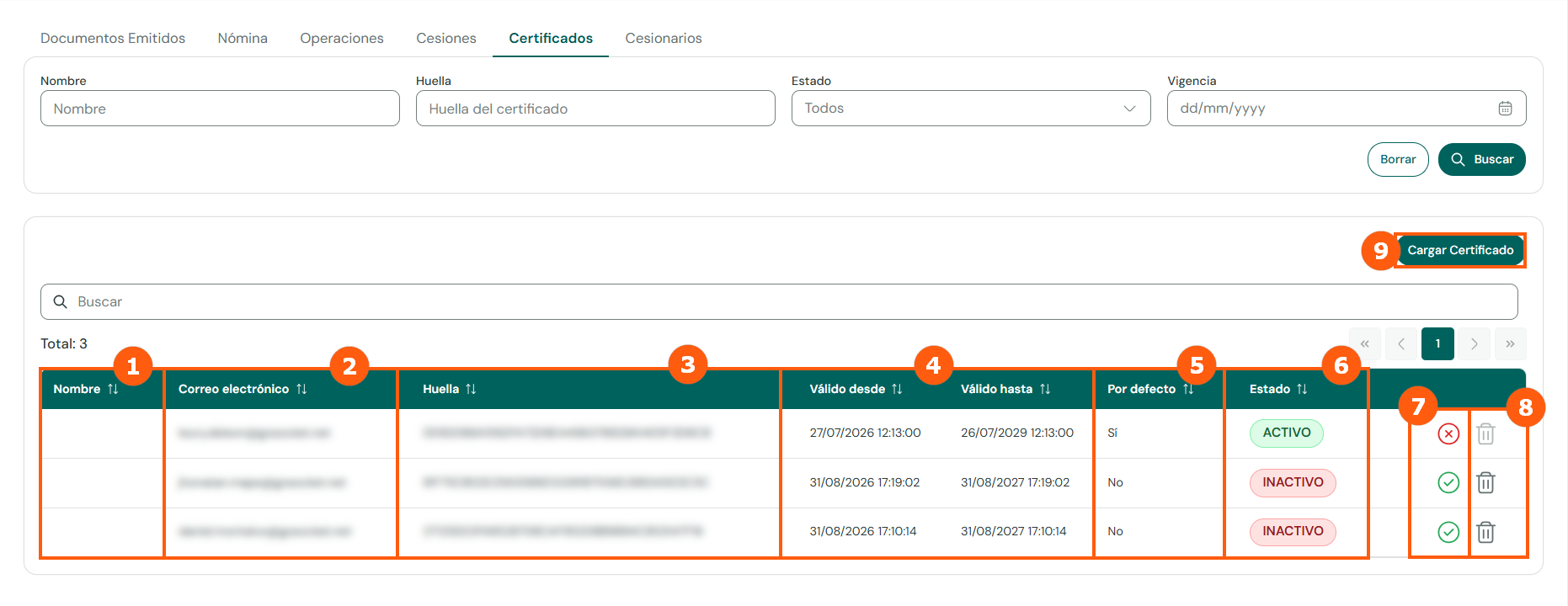Sort by the Válido hasta column arrows
Image resolution: width=1568 pixels, height=606 pixels.
(1045, 389)
